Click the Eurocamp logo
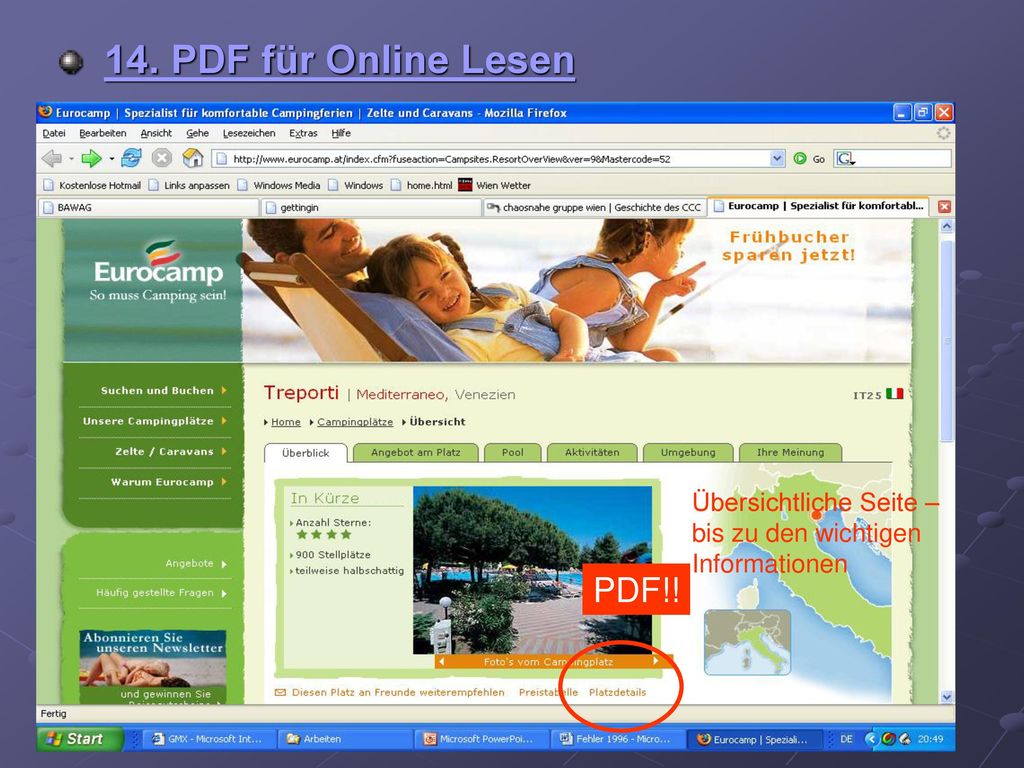The image size is (1024, 768). point(157,271)
